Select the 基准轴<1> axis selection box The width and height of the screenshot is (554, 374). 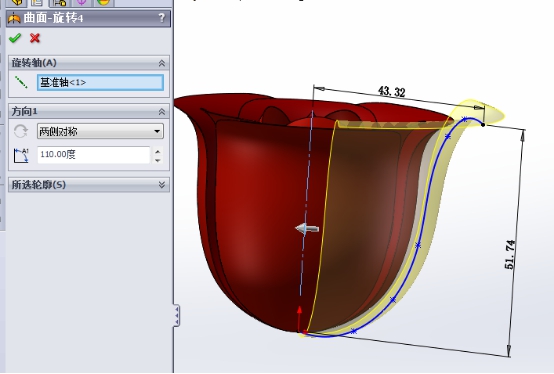point(100,82)
